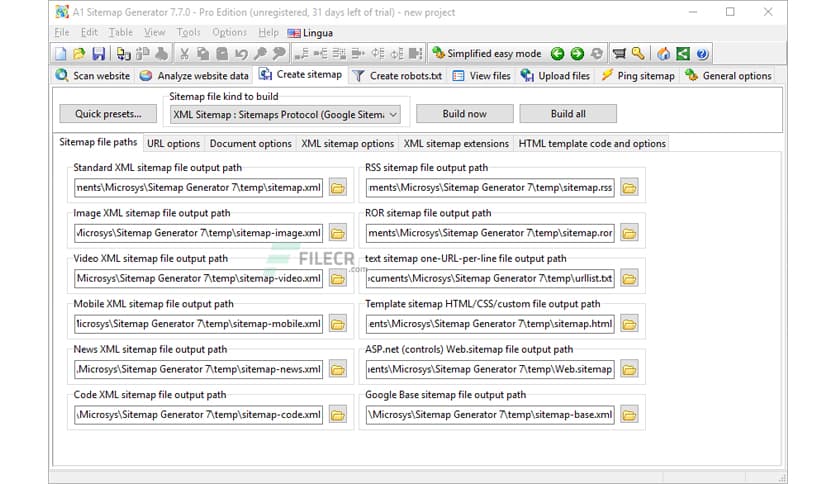836x484 pixels.
Task: Click the Open project folder icon
Action: pyautogui.click(x=79, y=54)
